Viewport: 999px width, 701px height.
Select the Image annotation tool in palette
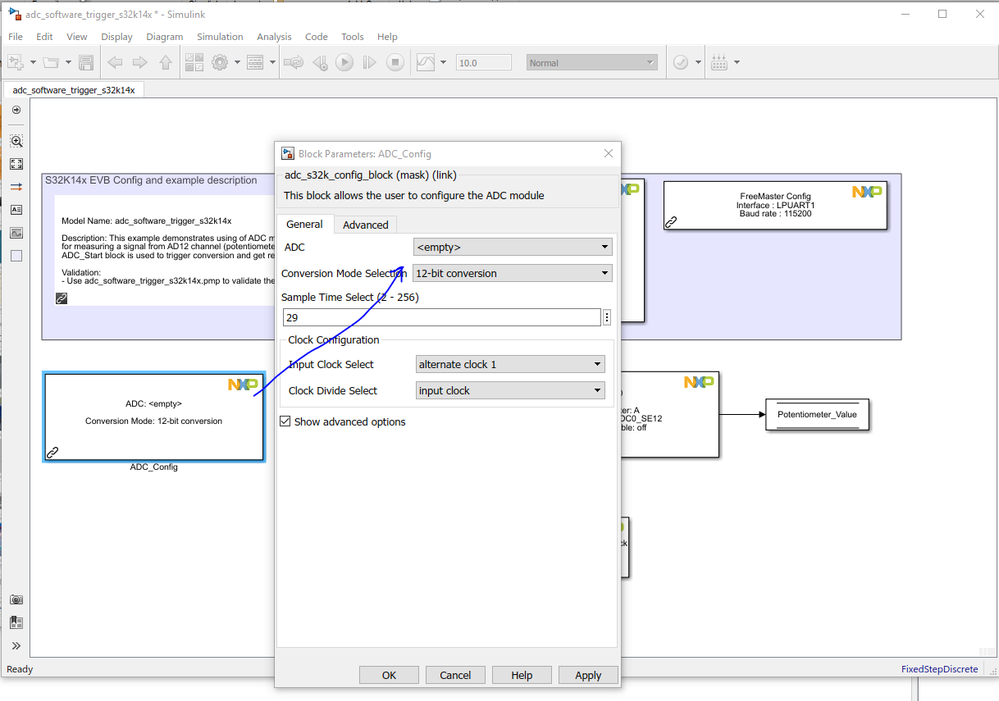pos(17,233)
